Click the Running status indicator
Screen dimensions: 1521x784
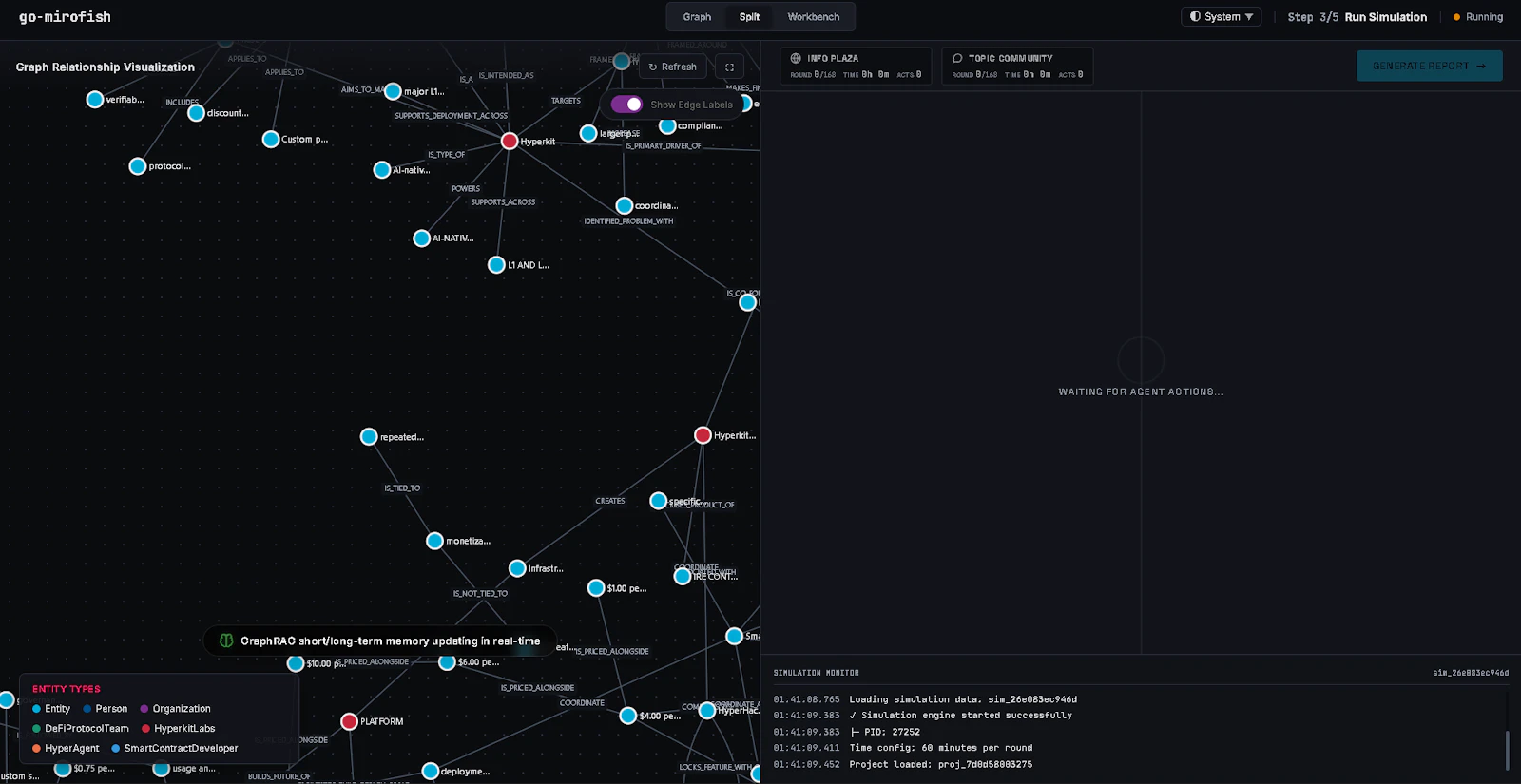1478,17
